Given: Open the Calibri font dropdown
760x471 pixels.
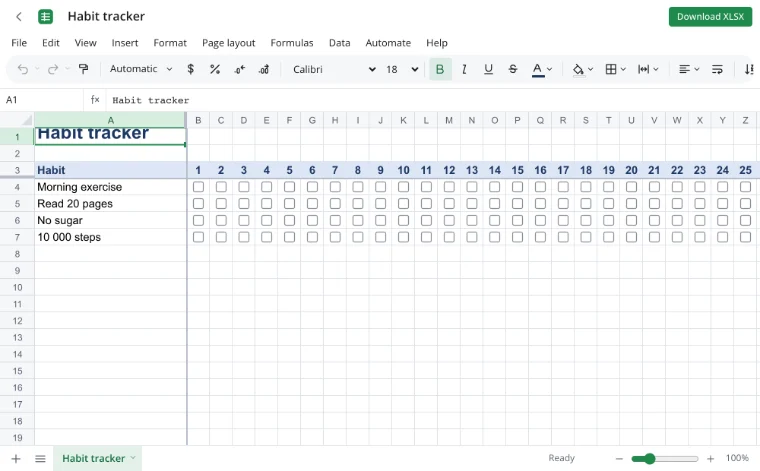Looking at the screenshot, I should point(334,69).
